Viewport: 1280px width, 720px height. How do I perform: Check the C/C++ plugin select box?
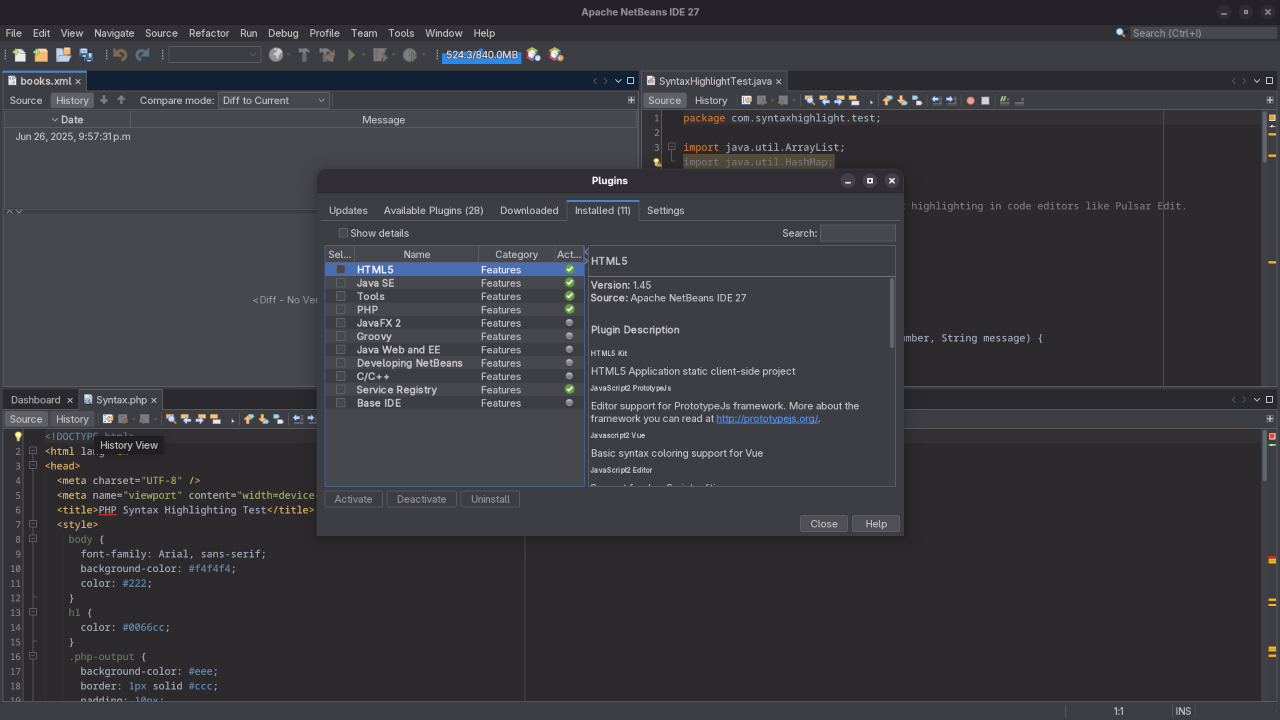pos(341,376)
